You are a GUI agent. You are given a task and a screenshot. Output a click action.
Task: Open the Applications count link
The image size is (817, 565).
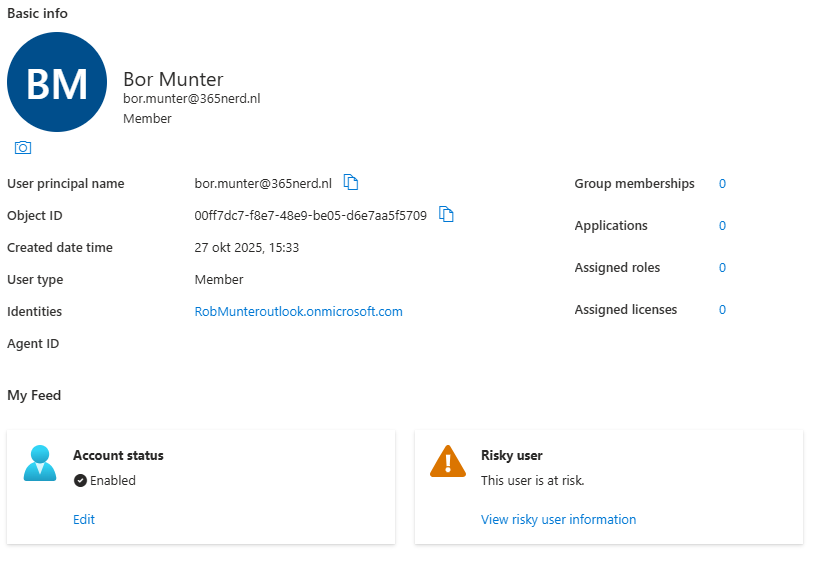(x=722, y=226)
